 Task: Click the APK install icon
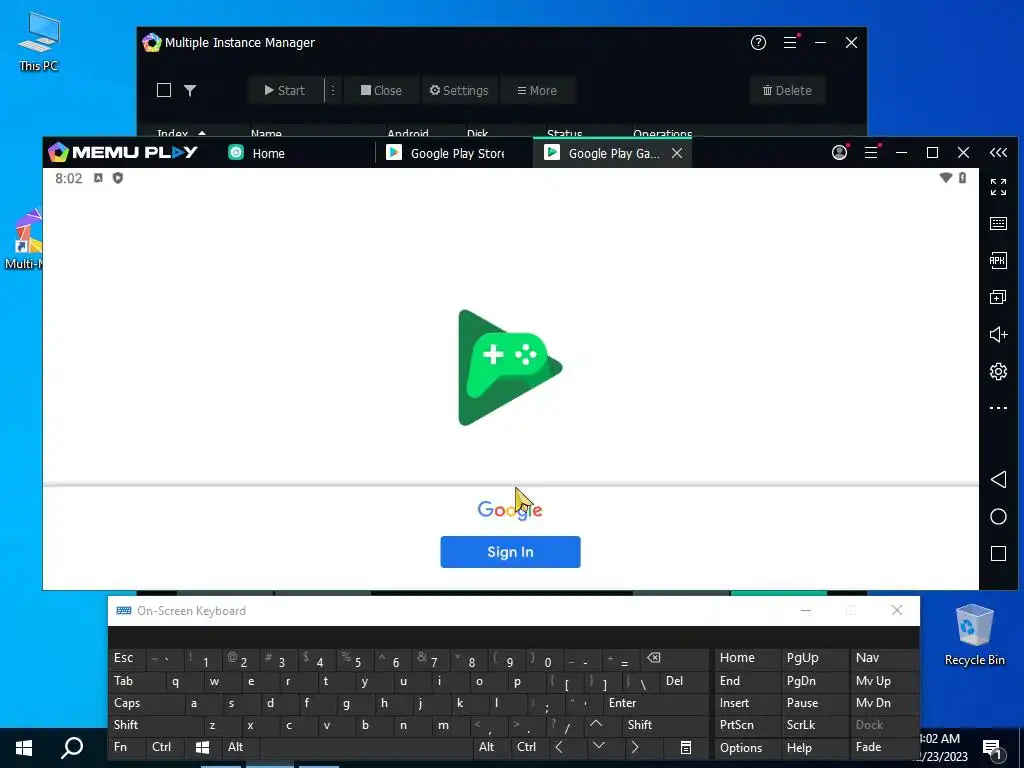tap(998, 261)
